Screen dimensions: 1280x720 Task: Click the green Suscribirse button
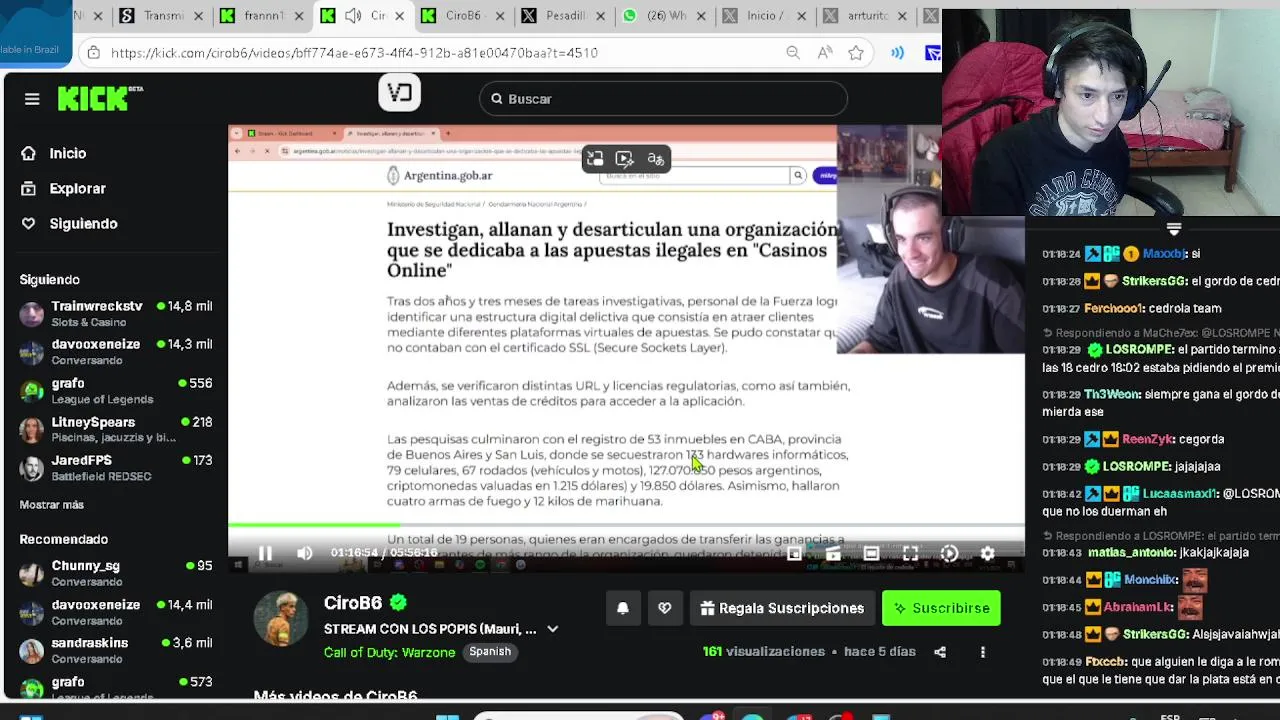tap(941, 608)
